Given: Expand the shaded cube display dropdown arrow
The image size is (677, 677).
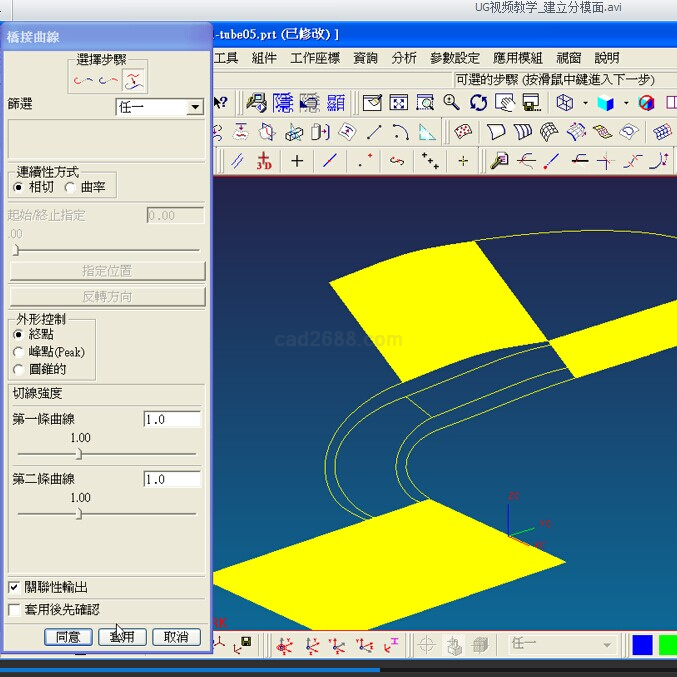Looking at the screenshot, I should point(625,103).
